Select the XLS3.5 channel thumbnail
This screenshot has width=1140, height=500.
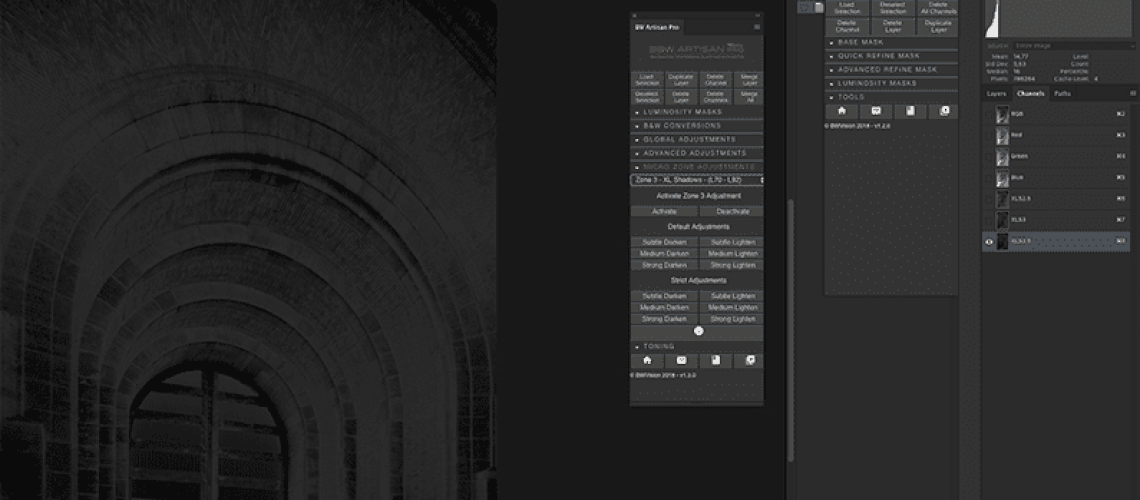1003,242
